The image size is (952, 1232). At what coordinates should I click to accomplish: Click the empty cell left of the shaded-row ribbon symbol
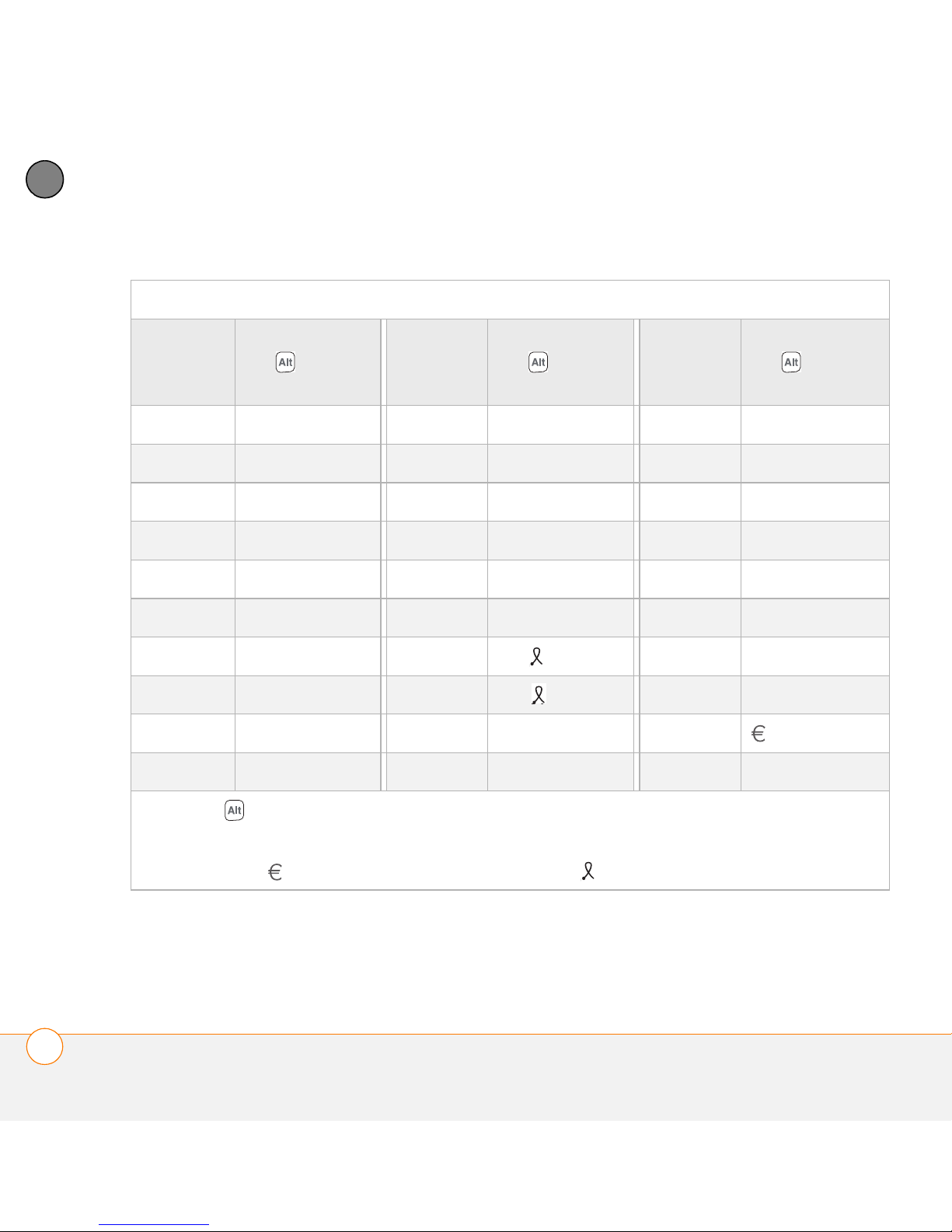click(x=437, y=695)
